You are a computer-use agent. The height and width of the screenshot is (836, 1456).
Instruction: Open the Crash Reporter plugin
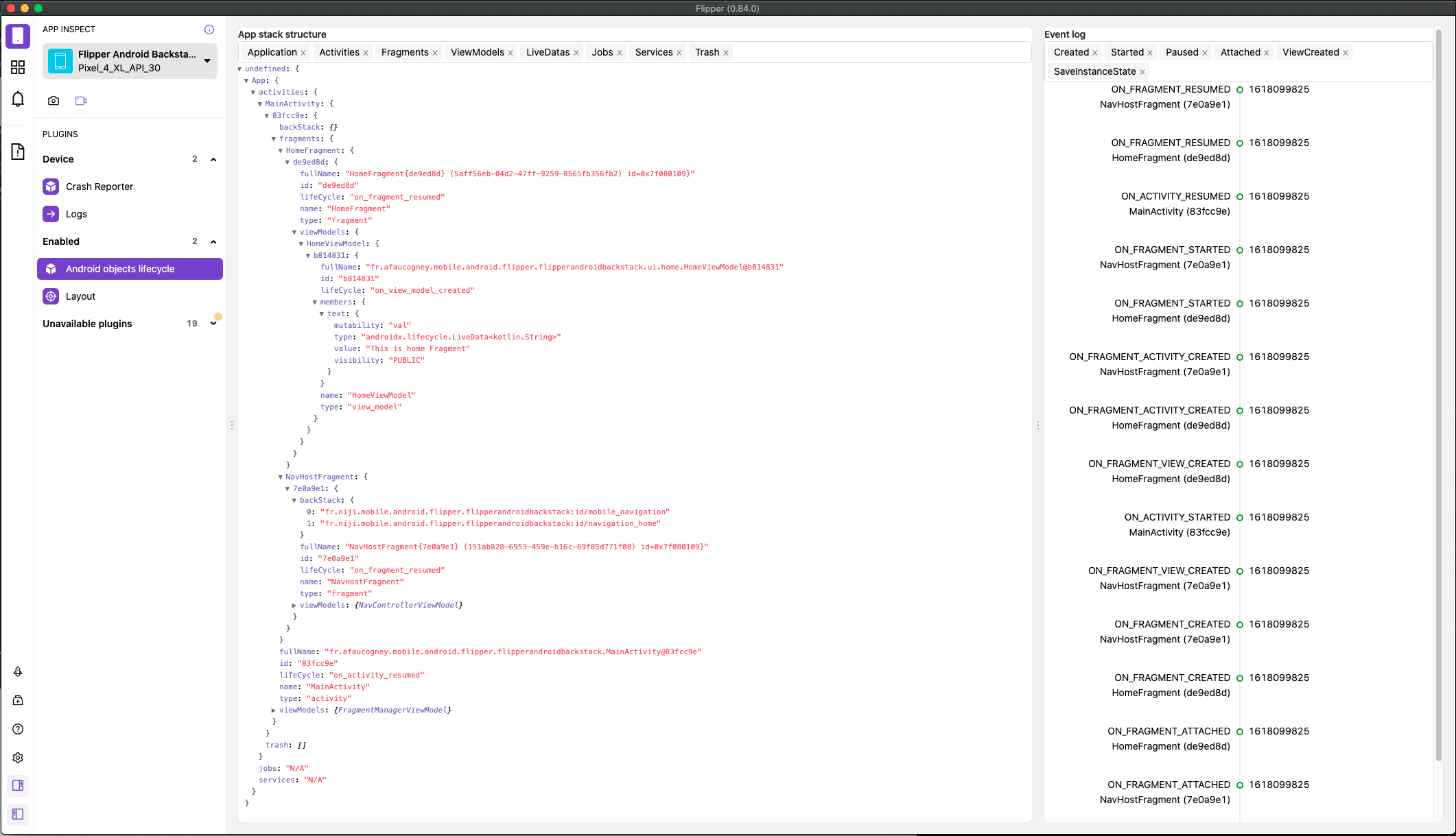point(99,187)
